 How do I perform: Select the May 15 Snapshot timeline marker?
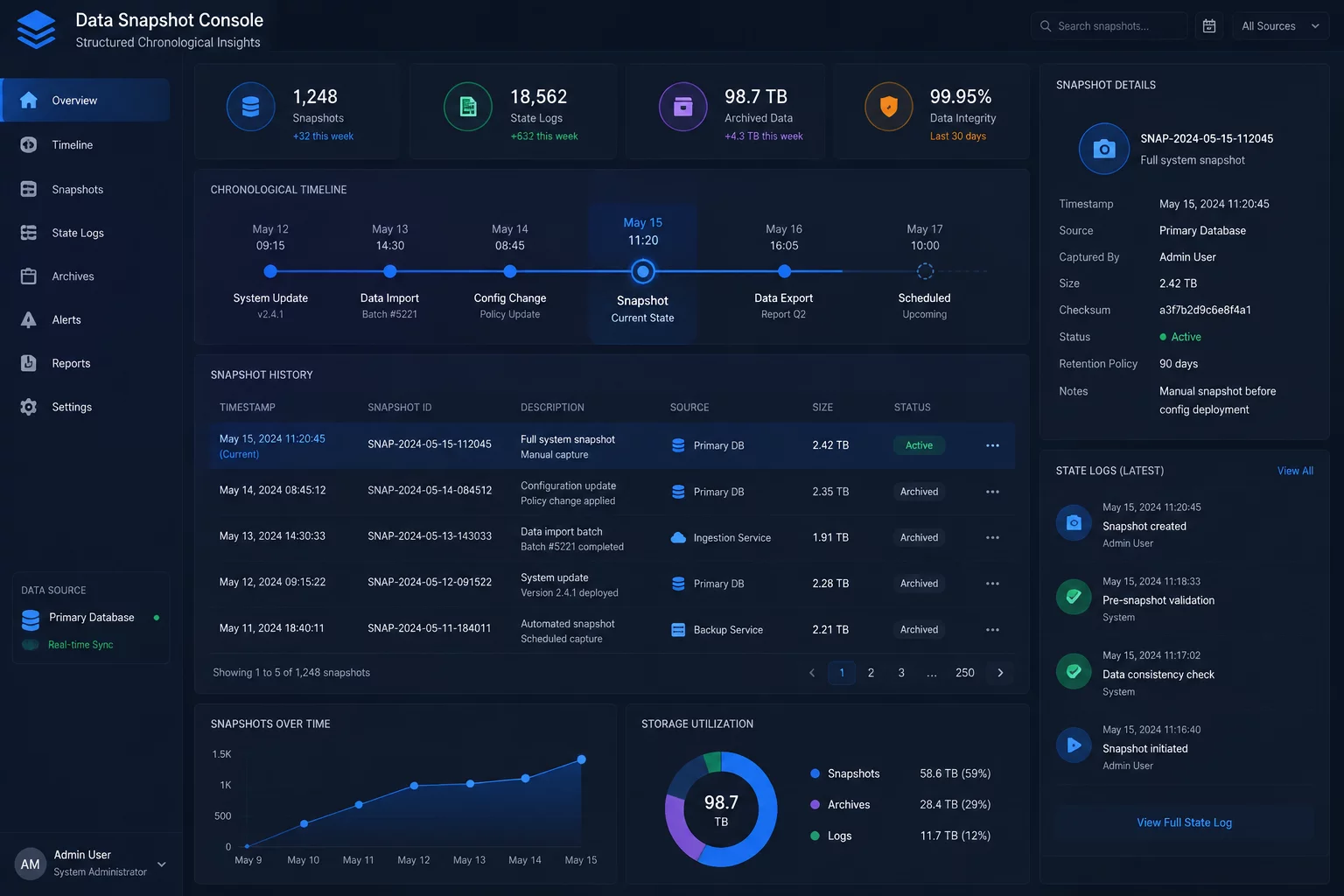pos(643,272)
